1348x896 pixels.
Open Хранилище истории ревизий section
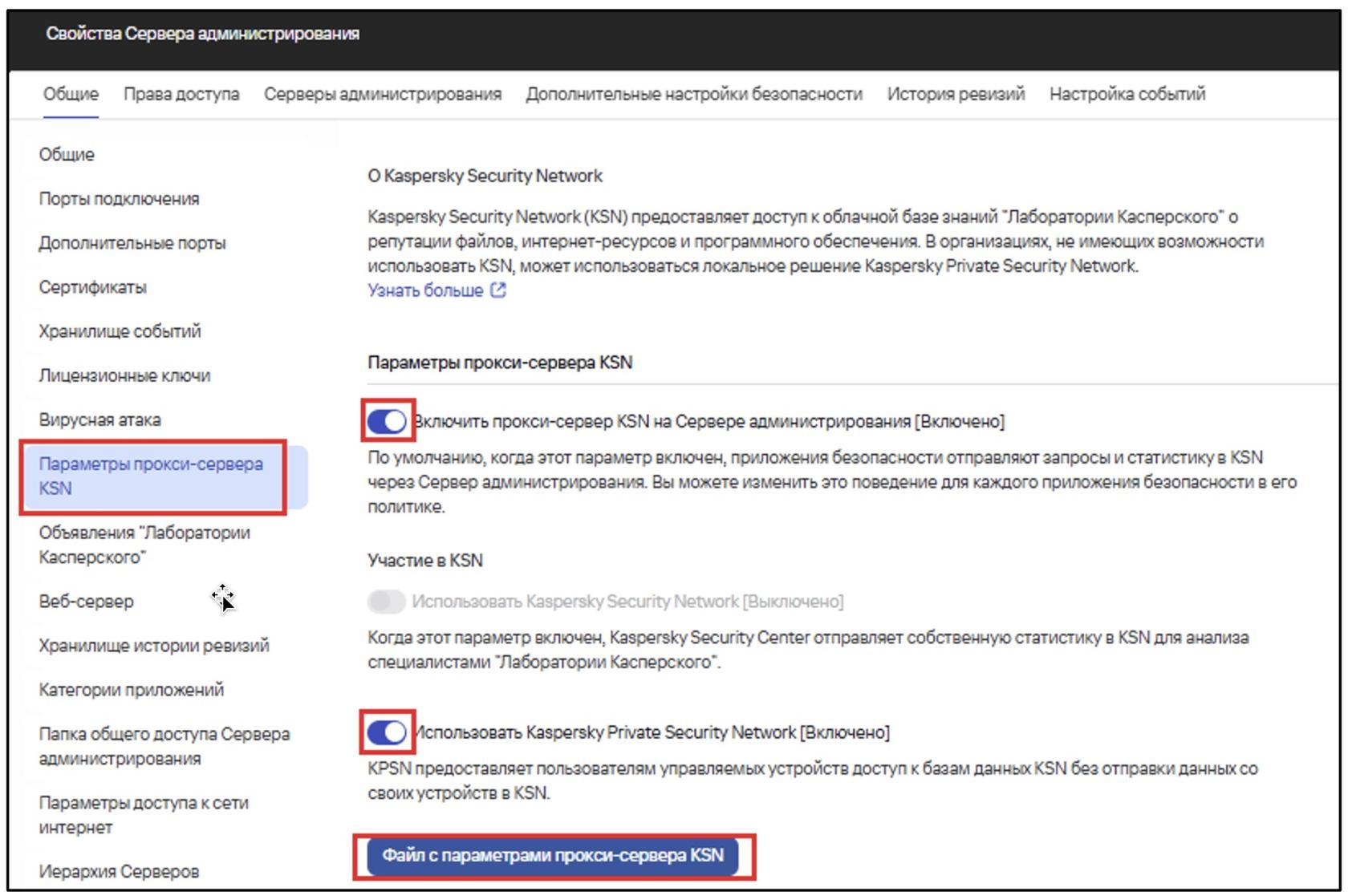coord(154,646)
